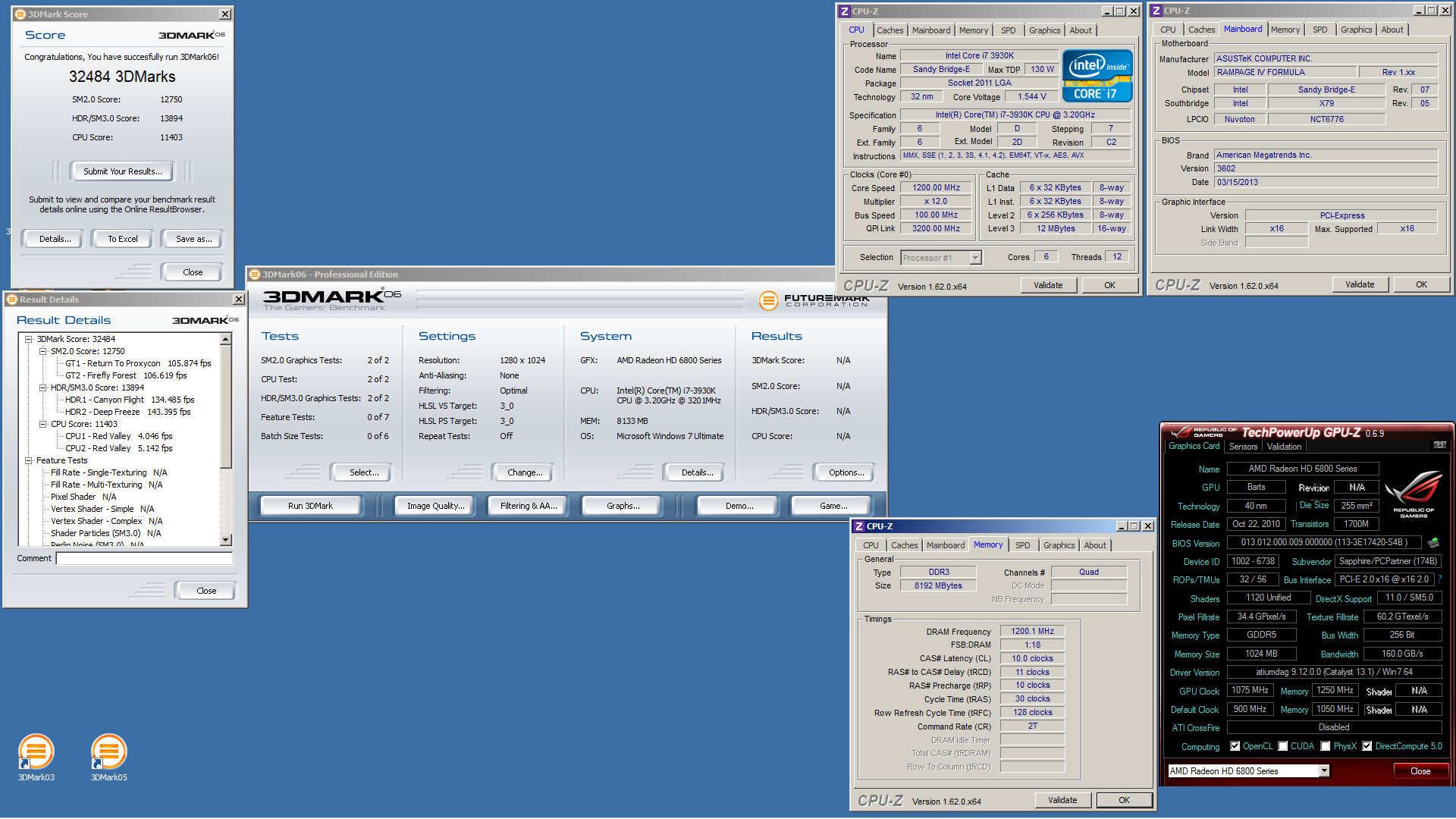Screen dimensions: 1456x819
Task: Open About tab in the CPU tab window
Action: click(1081, 30)
